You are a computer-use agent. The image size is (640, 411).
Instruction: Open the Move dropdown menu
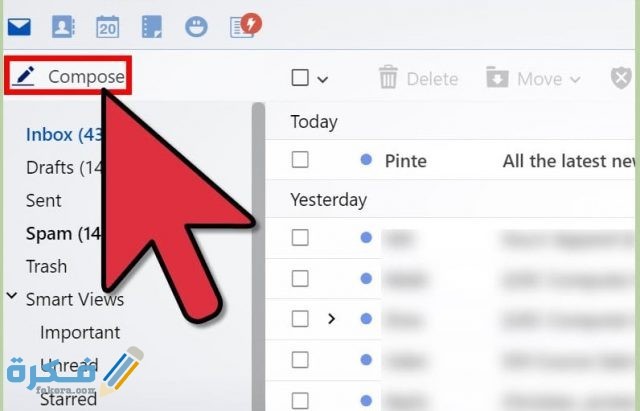pos(534,78)
